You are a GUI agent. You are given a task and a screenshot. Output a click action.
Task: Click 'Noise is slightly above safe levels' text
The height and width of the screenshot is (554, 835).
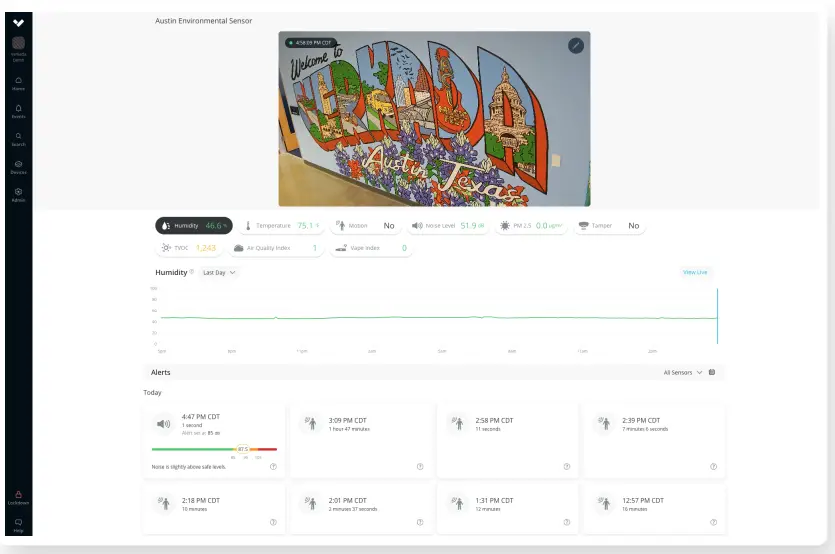tap(189, 467)
